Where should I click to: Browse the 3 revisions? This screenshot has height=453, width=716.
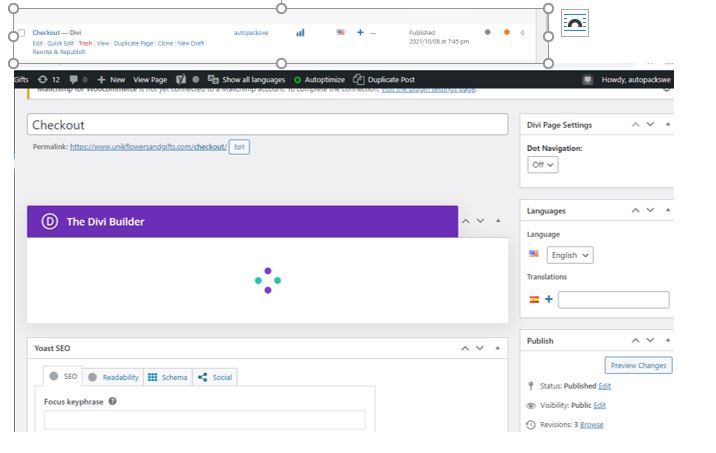click(591, 425)
